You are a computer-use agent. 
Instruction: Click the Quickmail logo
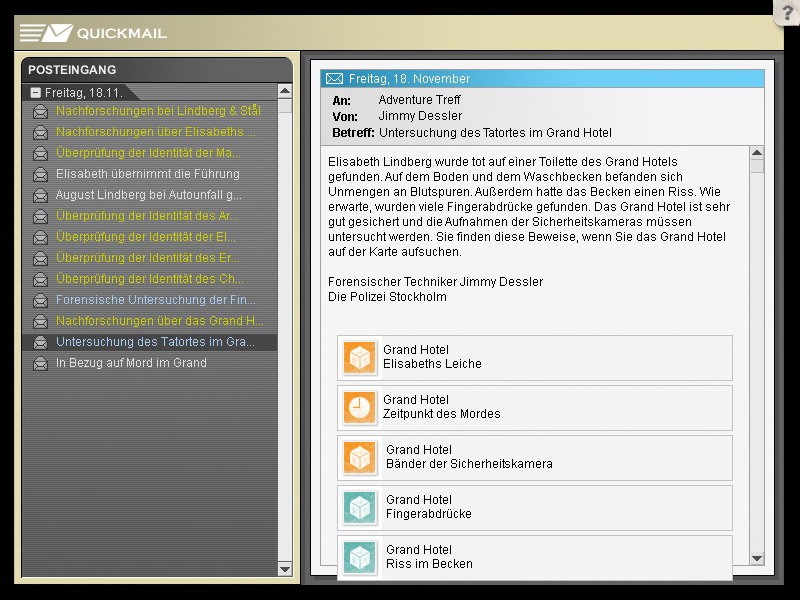[93, 33]
